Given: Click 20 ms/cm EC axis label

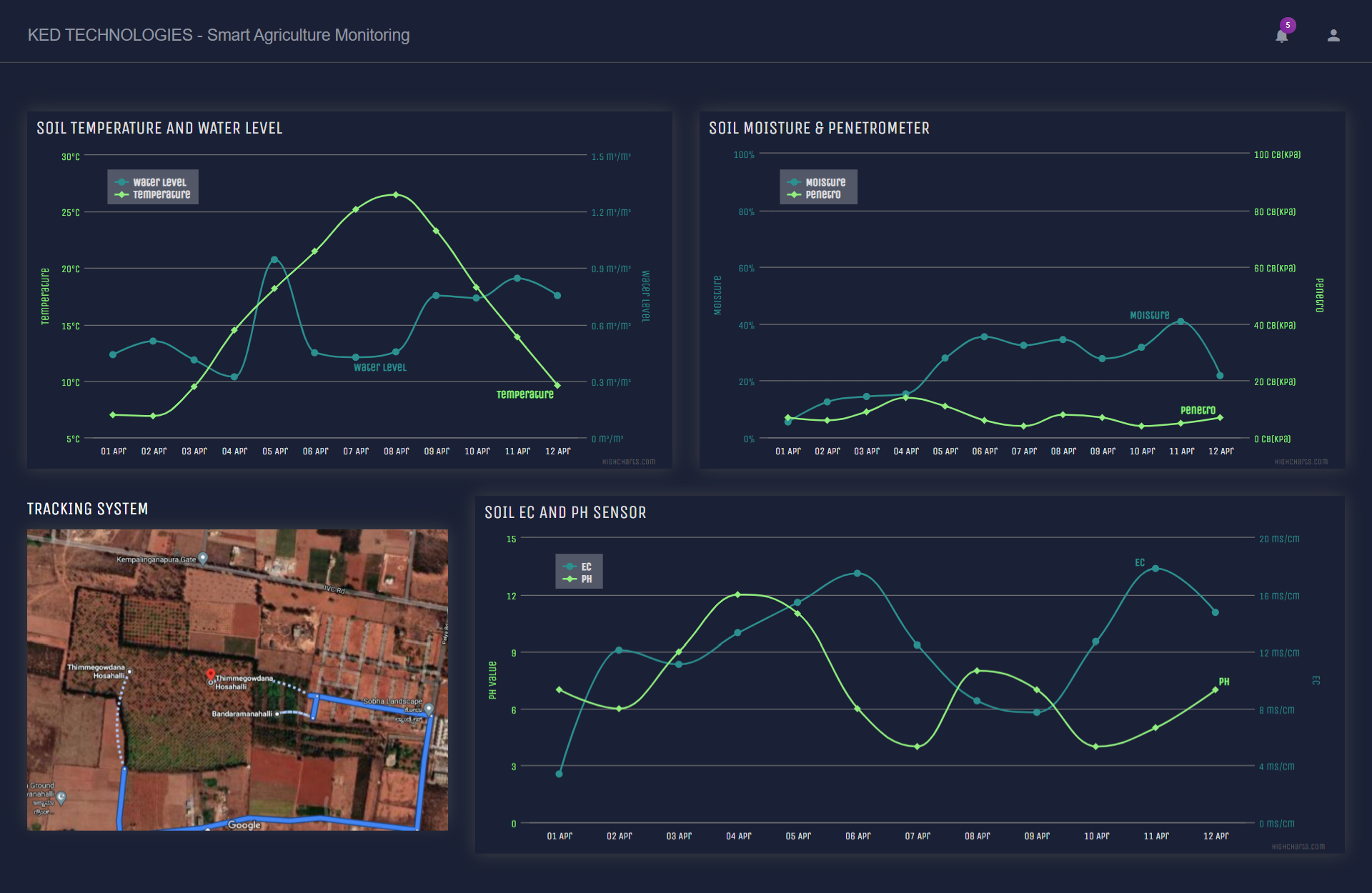Looking at the screenshot, I should pyautogui.click(x=1279, y=539).
